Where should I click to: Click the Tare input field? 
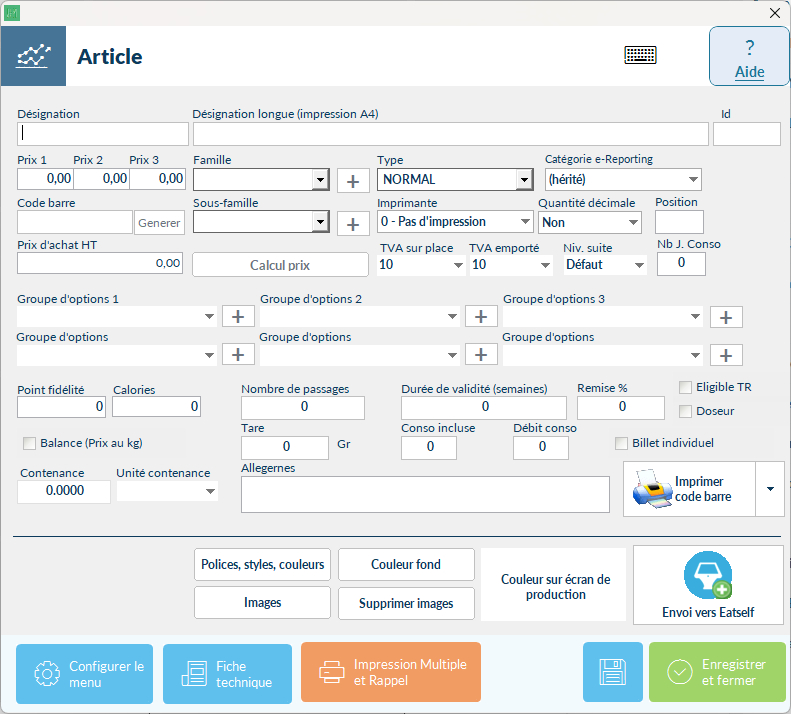tap(285, 447)
